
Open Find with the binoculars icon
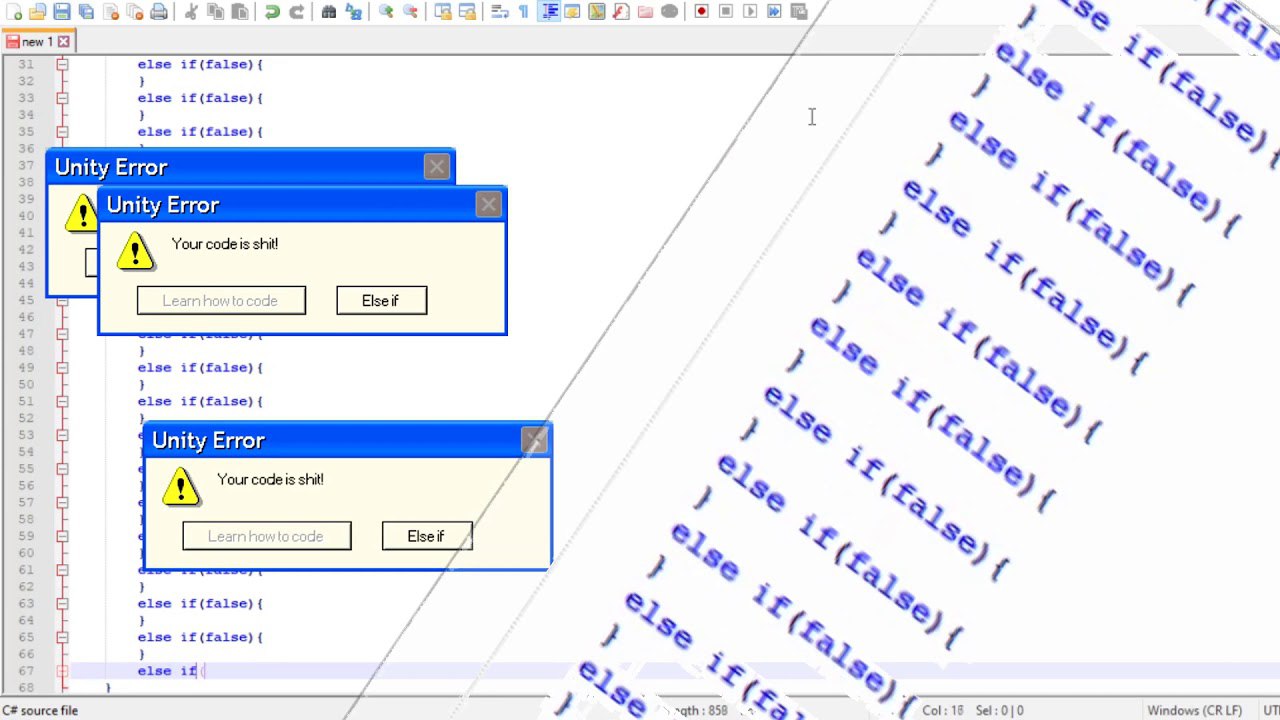pyautogui.click(x=329, y=12)
